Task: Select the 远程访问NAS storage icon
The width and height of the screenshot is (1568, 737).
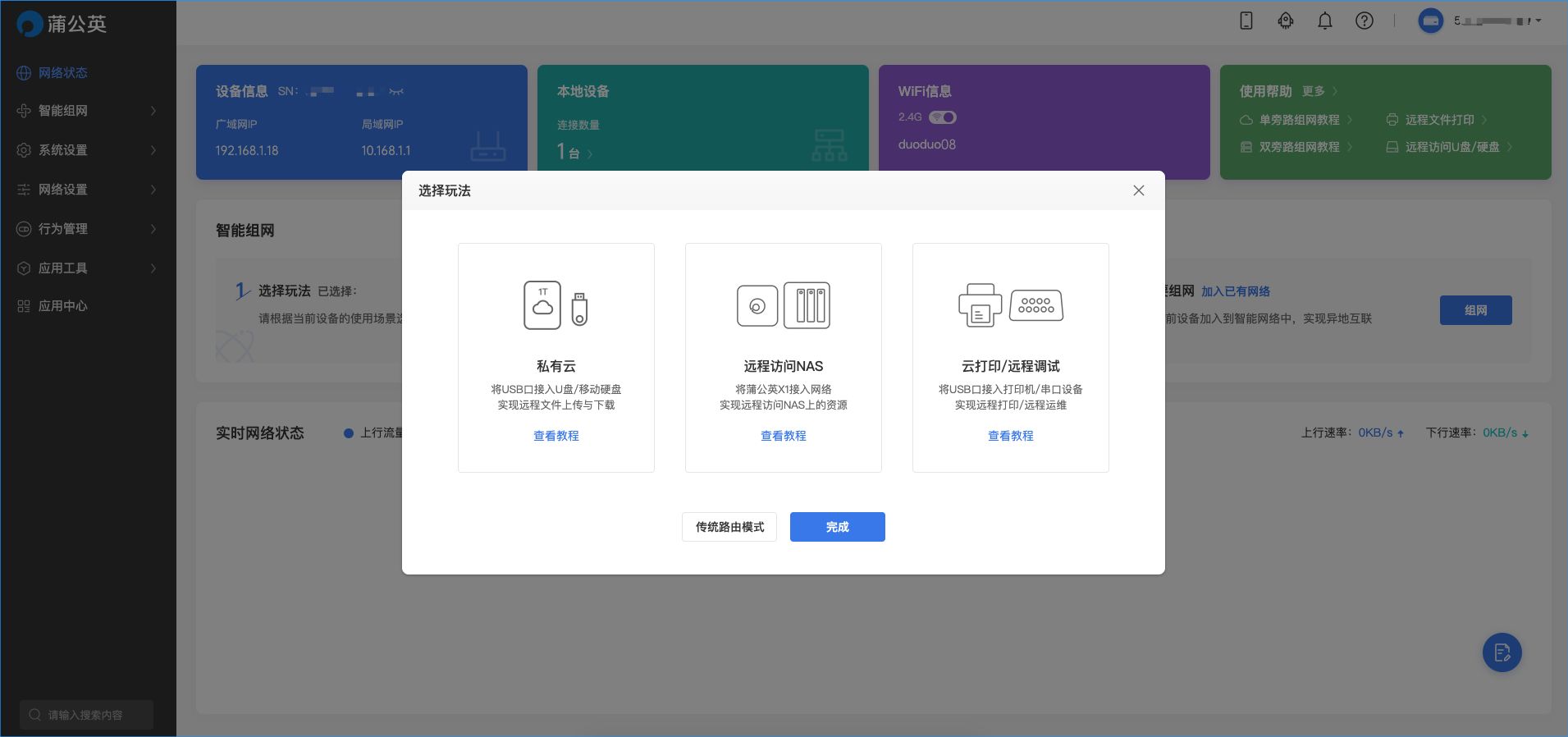Action: coord(783,305)
